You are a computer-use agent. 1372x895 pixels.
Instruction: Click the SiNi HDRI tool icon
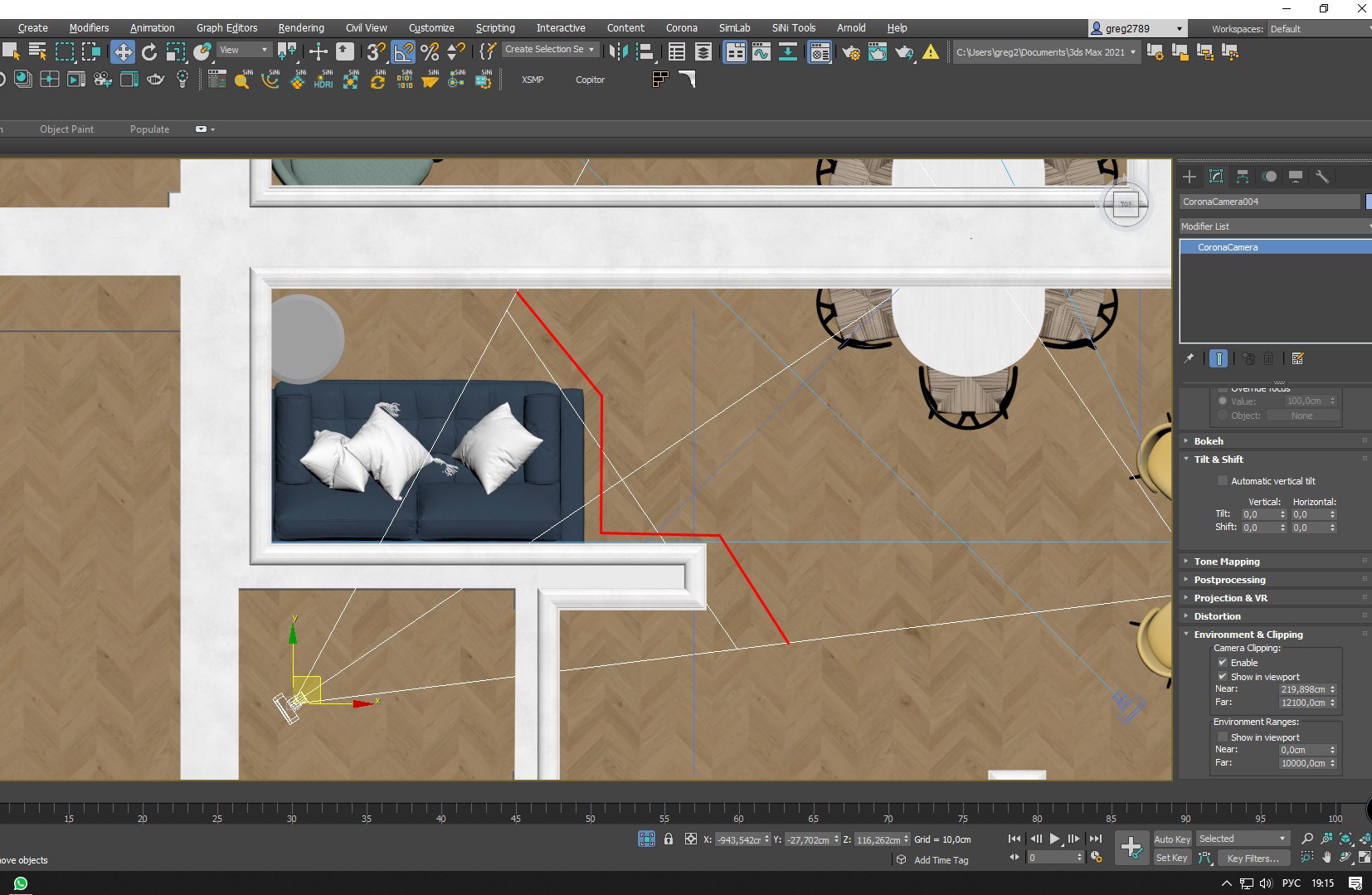[x=324, y=80]
